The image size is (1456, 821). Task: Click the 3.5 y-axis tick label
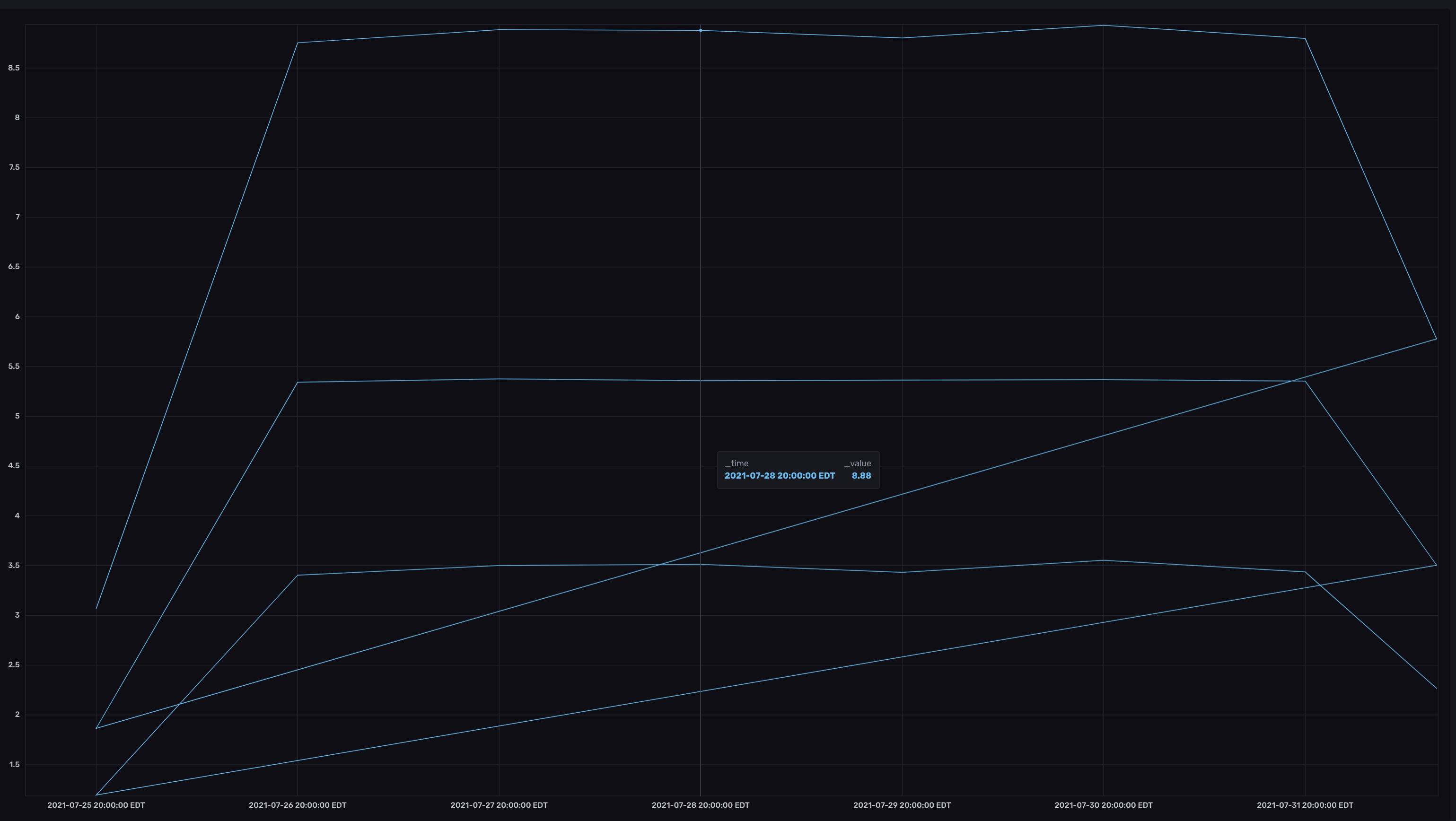(14, 566)
